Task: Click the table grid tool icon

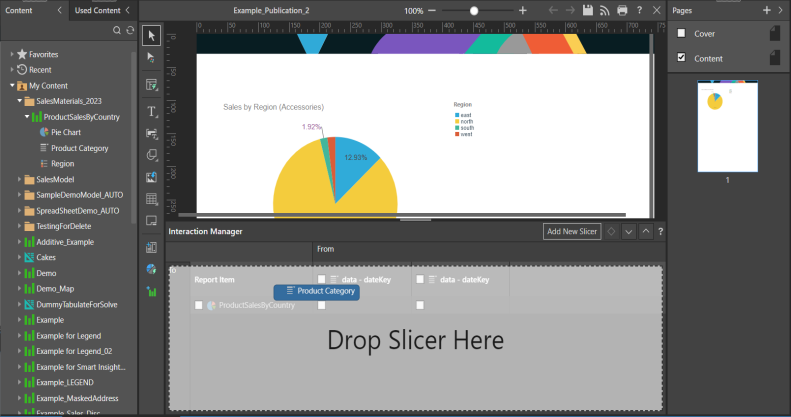Action: (152, 200)
